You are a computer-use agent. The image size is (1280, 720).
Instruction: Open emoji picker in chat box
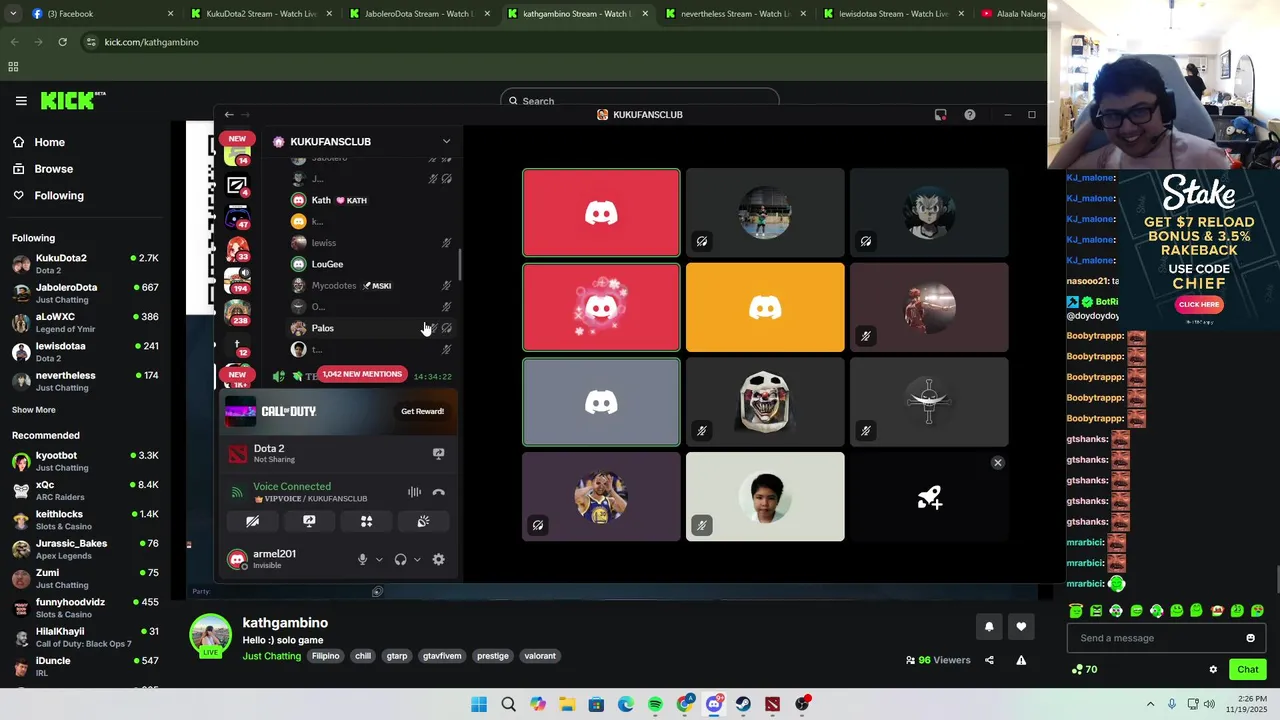(x=1250, y=638)
